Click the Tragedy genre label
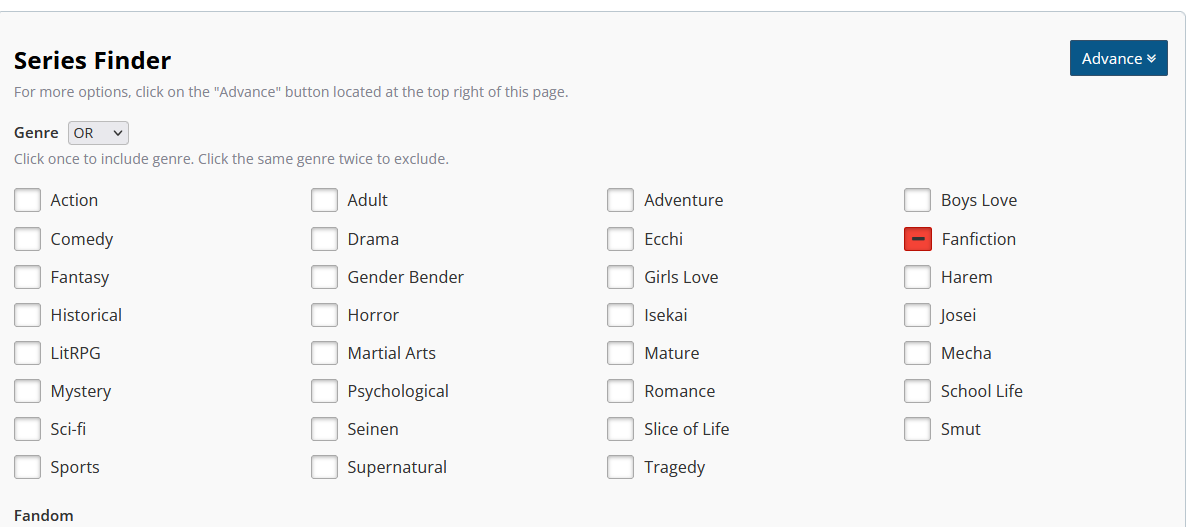Viewport: 1190px width, 527px height. tap(674, 467)
